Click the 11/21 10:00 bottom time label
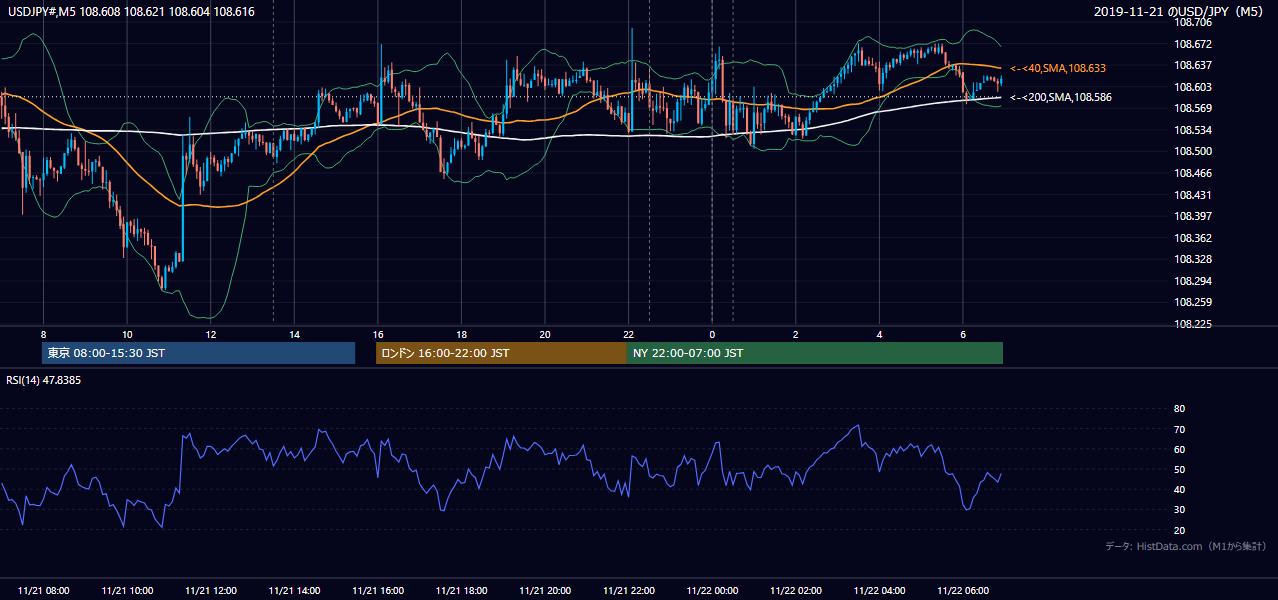This screenshot has width=1278, height=600. (127, 591)
